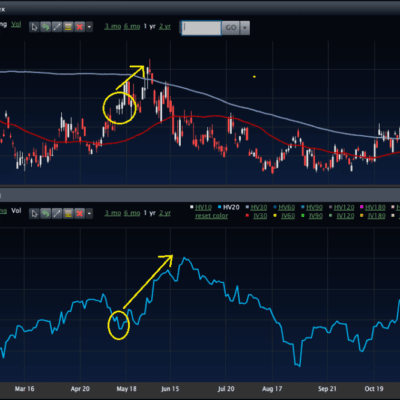Click the reset color link
The image size is (400, 400).
(211, 216)
